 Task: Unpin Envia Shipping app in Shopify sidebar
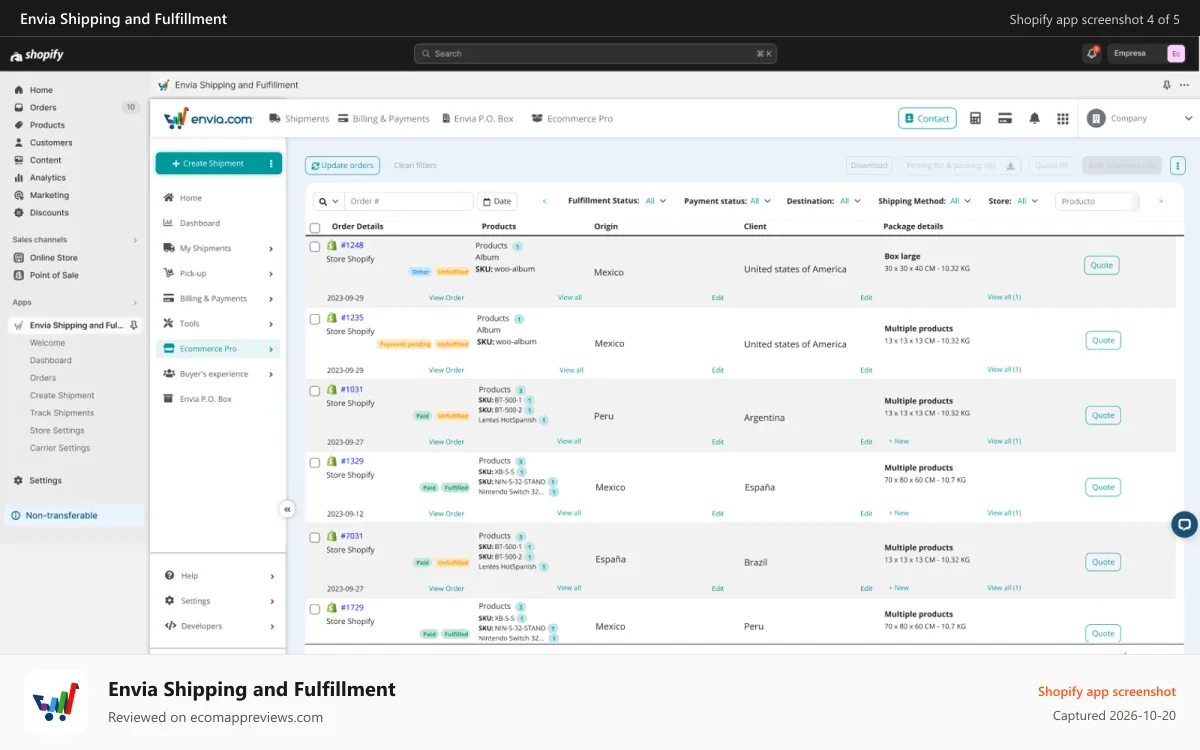(134, 325)
